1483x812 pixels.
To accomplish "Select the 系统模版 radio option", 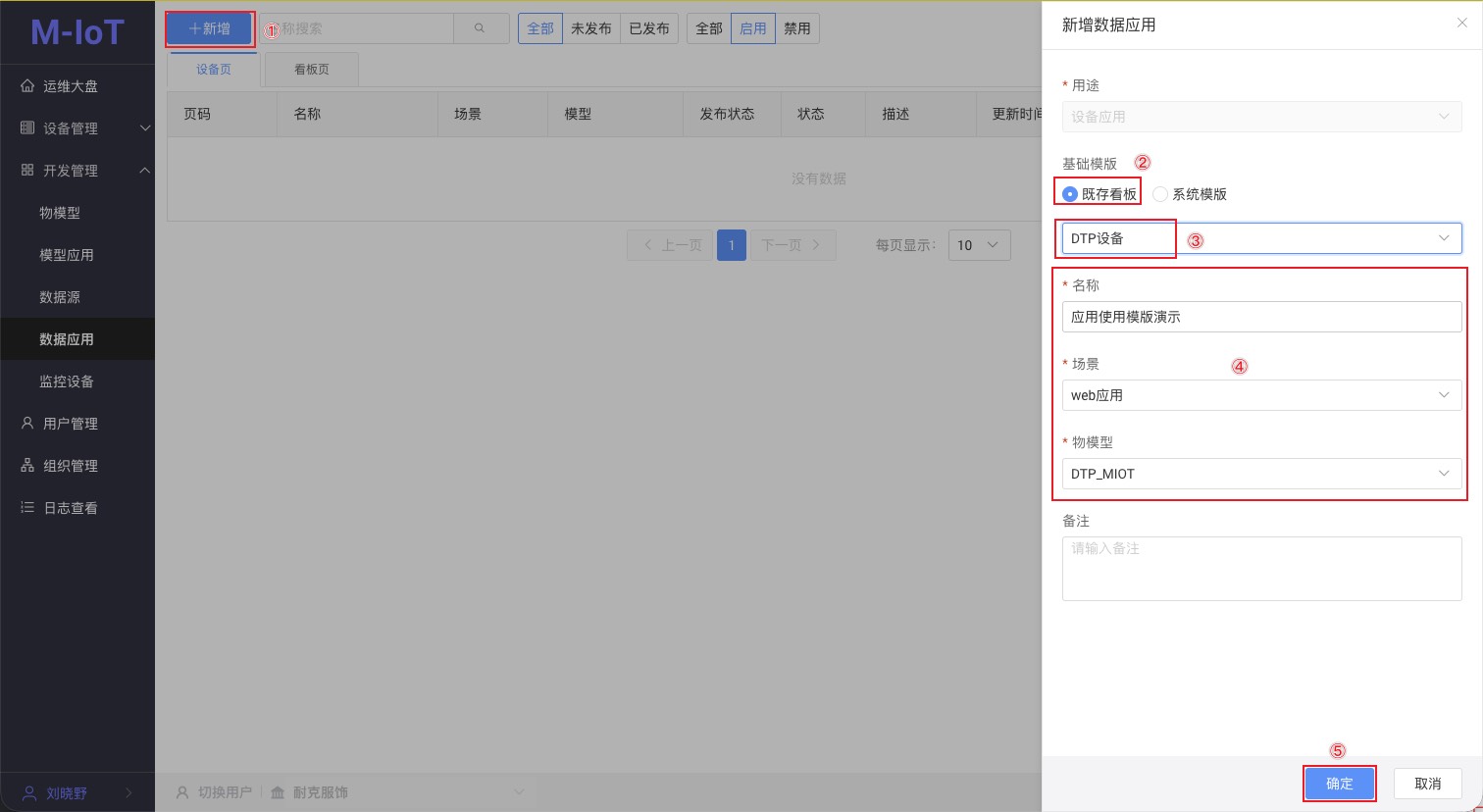I will pos(1160,194).
